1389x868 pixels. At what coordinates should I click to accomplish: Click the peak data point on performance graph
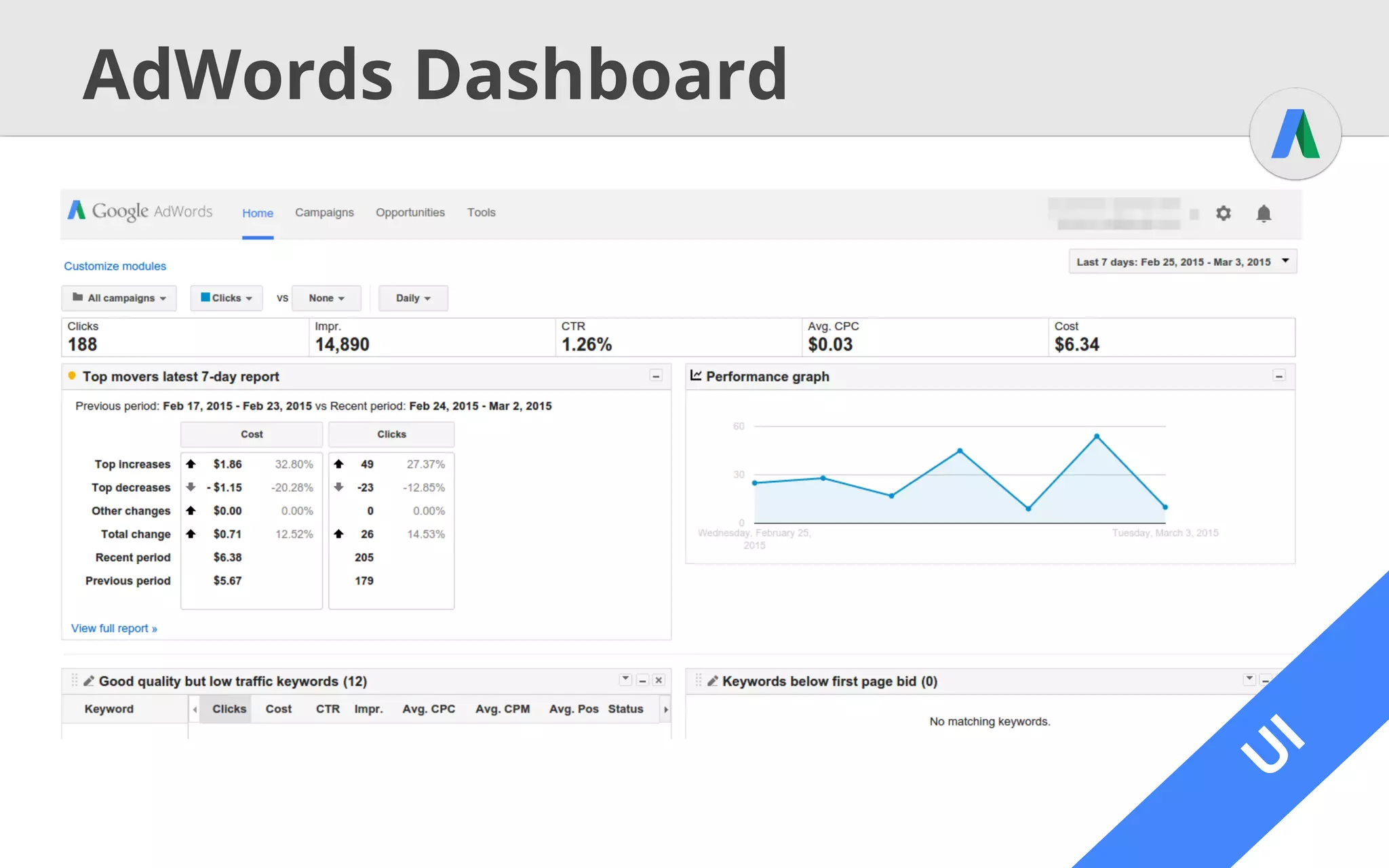[1097, 437]
